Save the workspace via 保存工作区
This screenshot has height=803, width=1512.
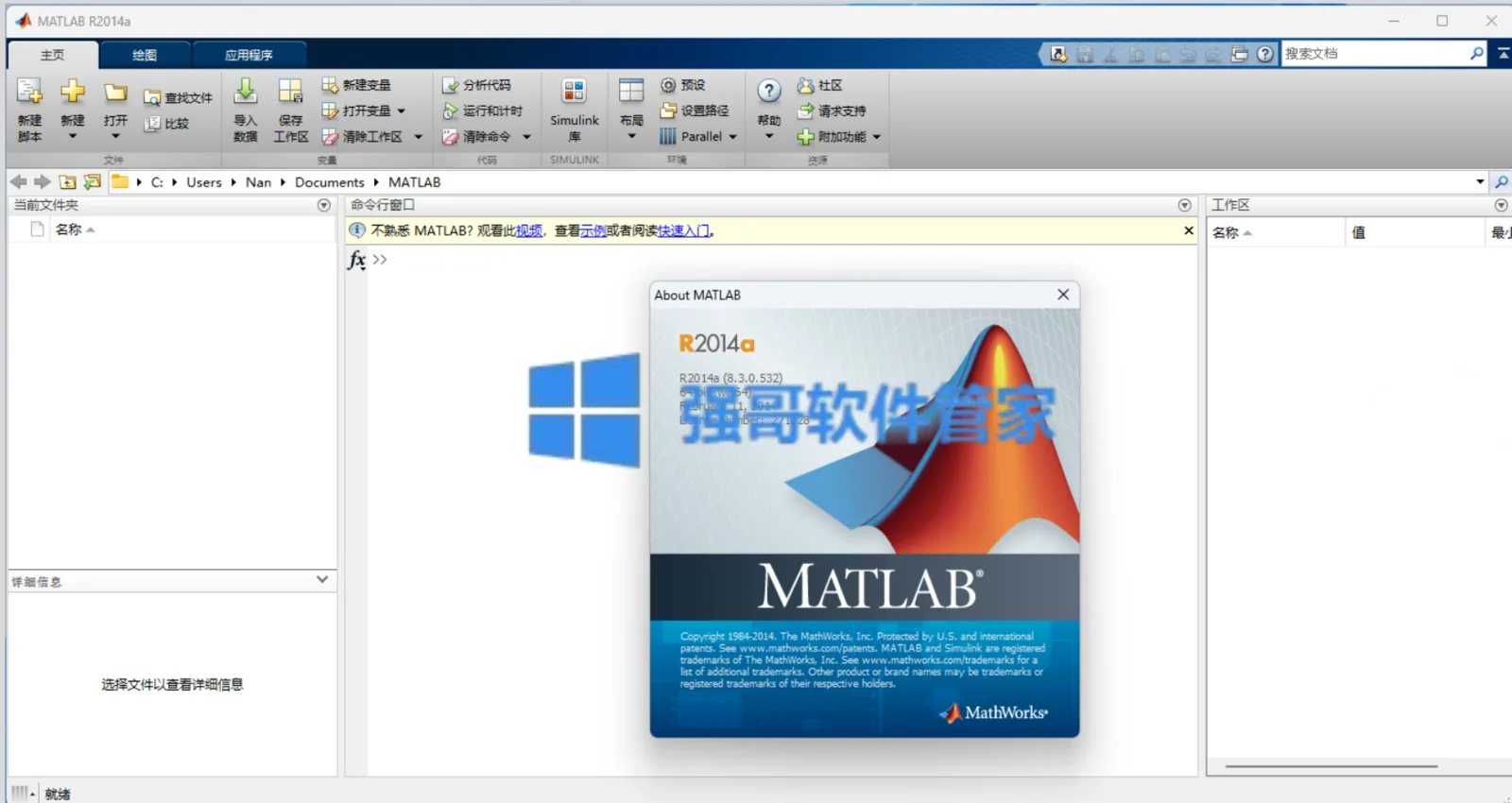(291, 110)
